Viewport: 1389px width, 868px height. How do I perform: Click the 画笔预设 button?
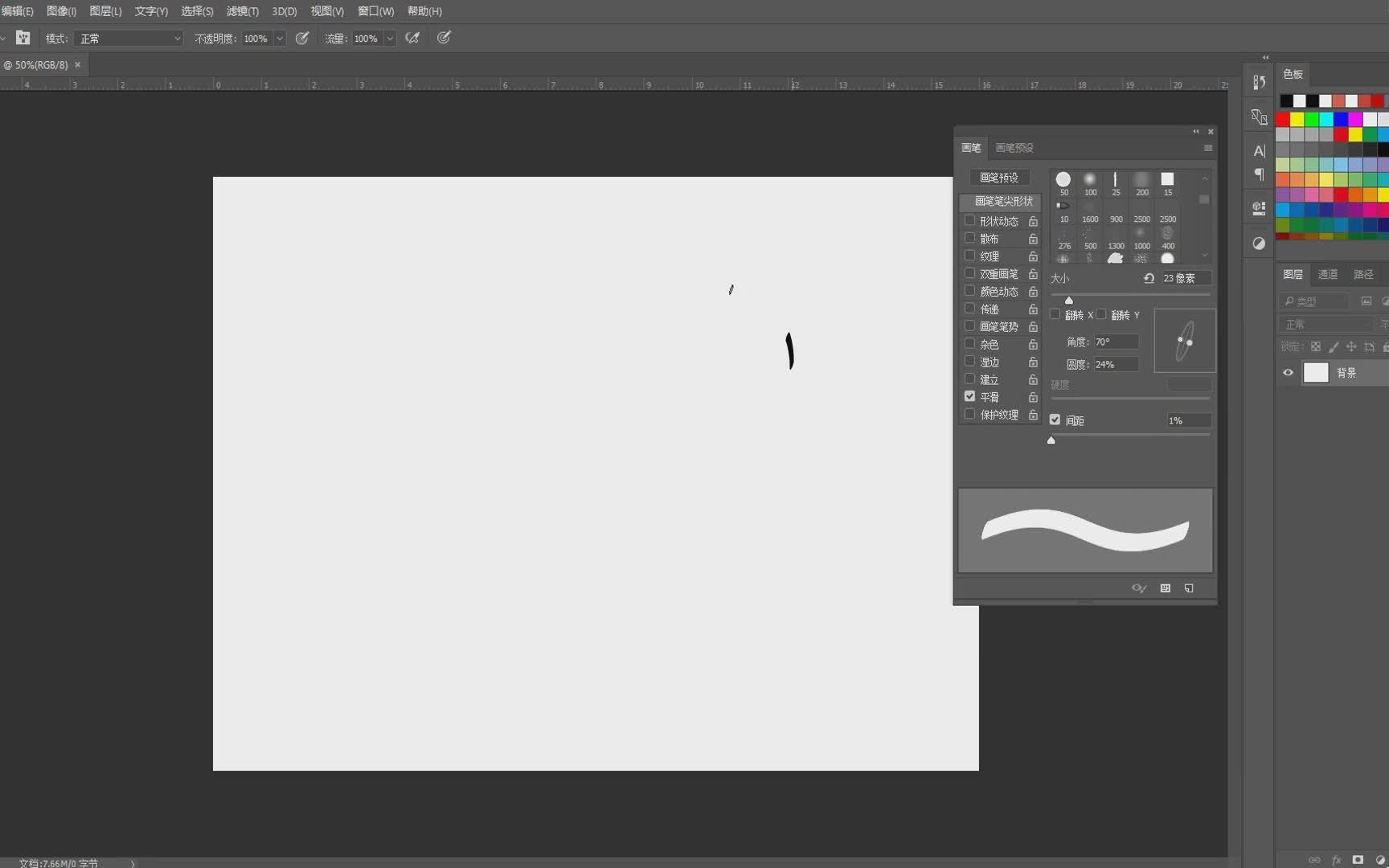(999, 178)
